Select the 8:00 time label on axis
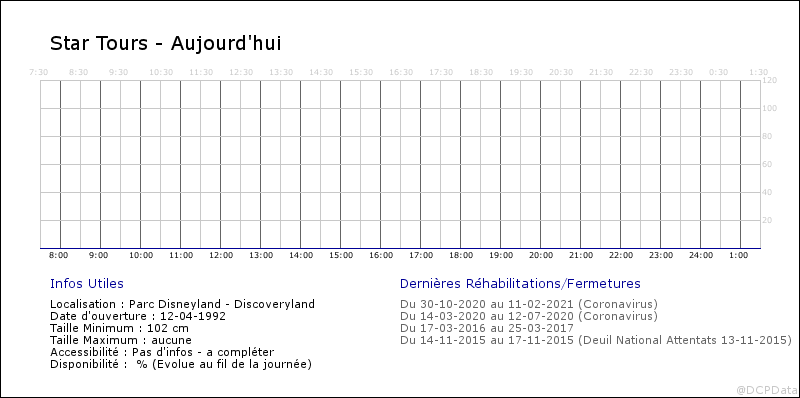The image size is (800, 398). [x=60, y=255]
